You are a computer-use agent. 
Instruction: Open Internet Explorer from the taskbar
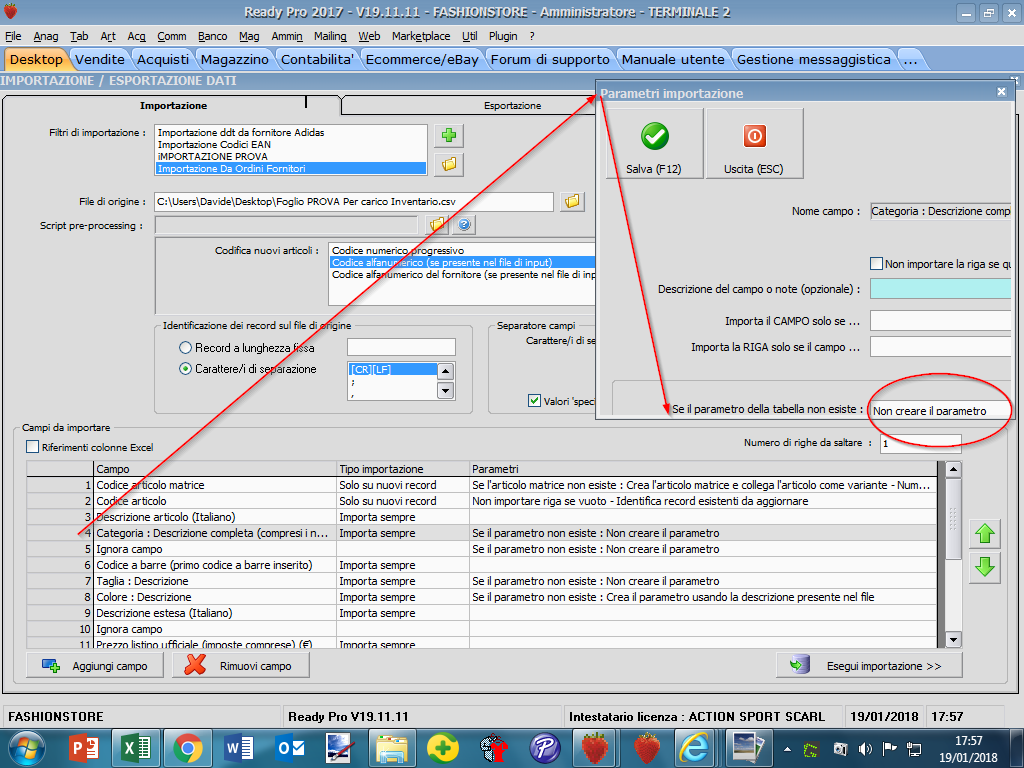coord(694,748)
